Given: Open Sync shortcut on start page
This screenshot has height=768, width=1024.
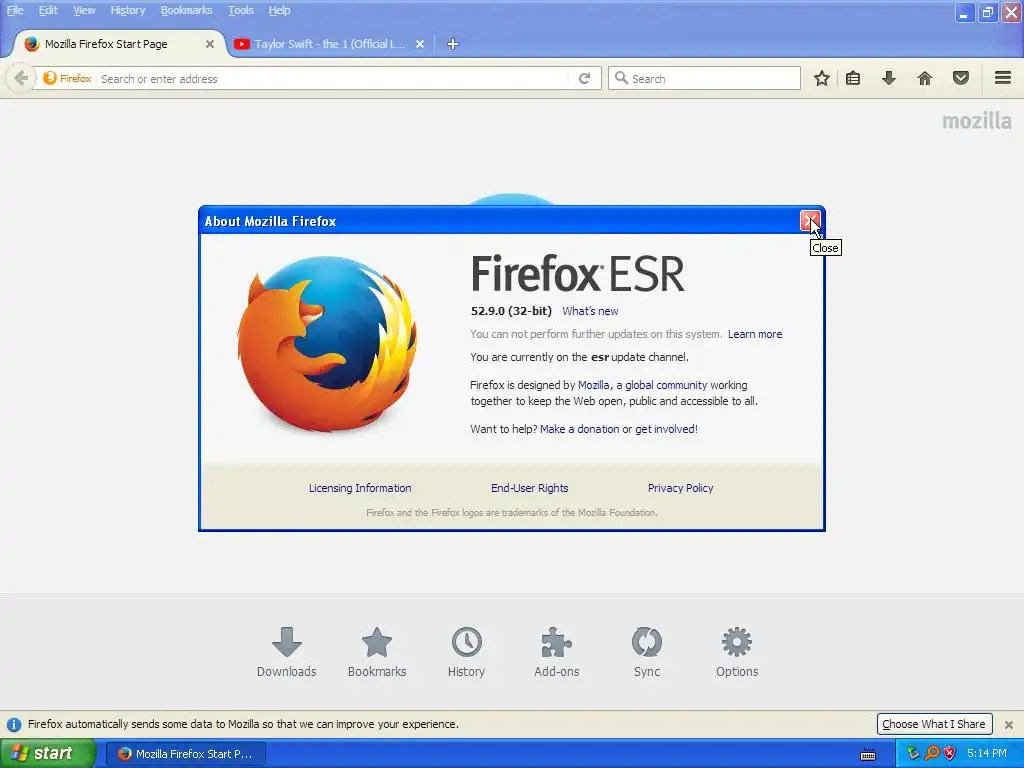Looking at the screenshot, I should coord(647,652).
